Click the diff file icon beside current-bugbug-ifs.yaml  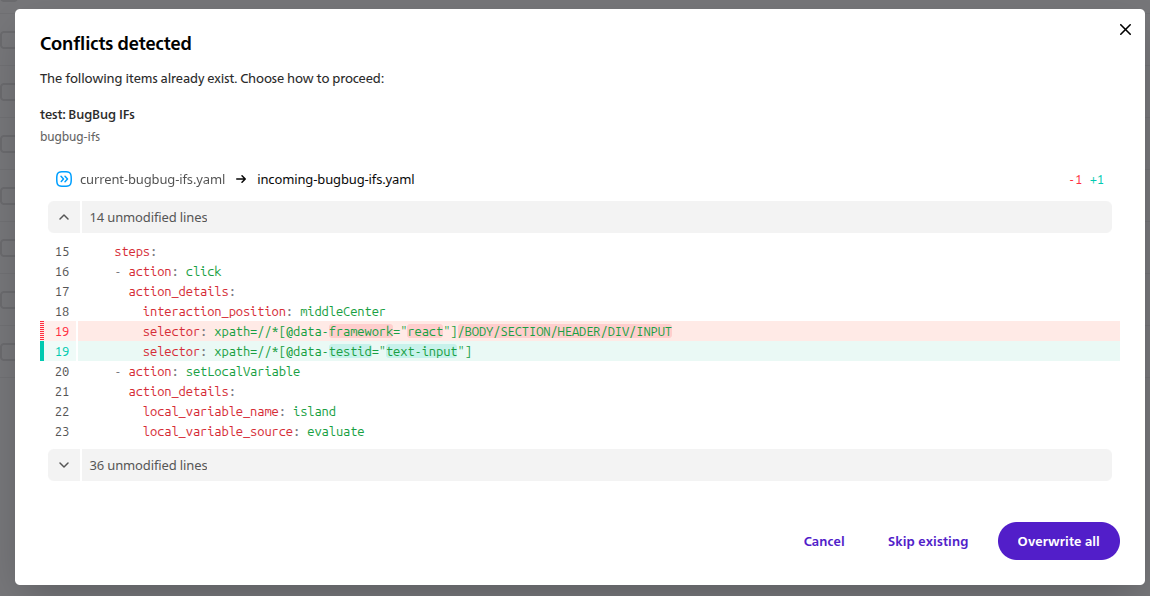(64, 179)
